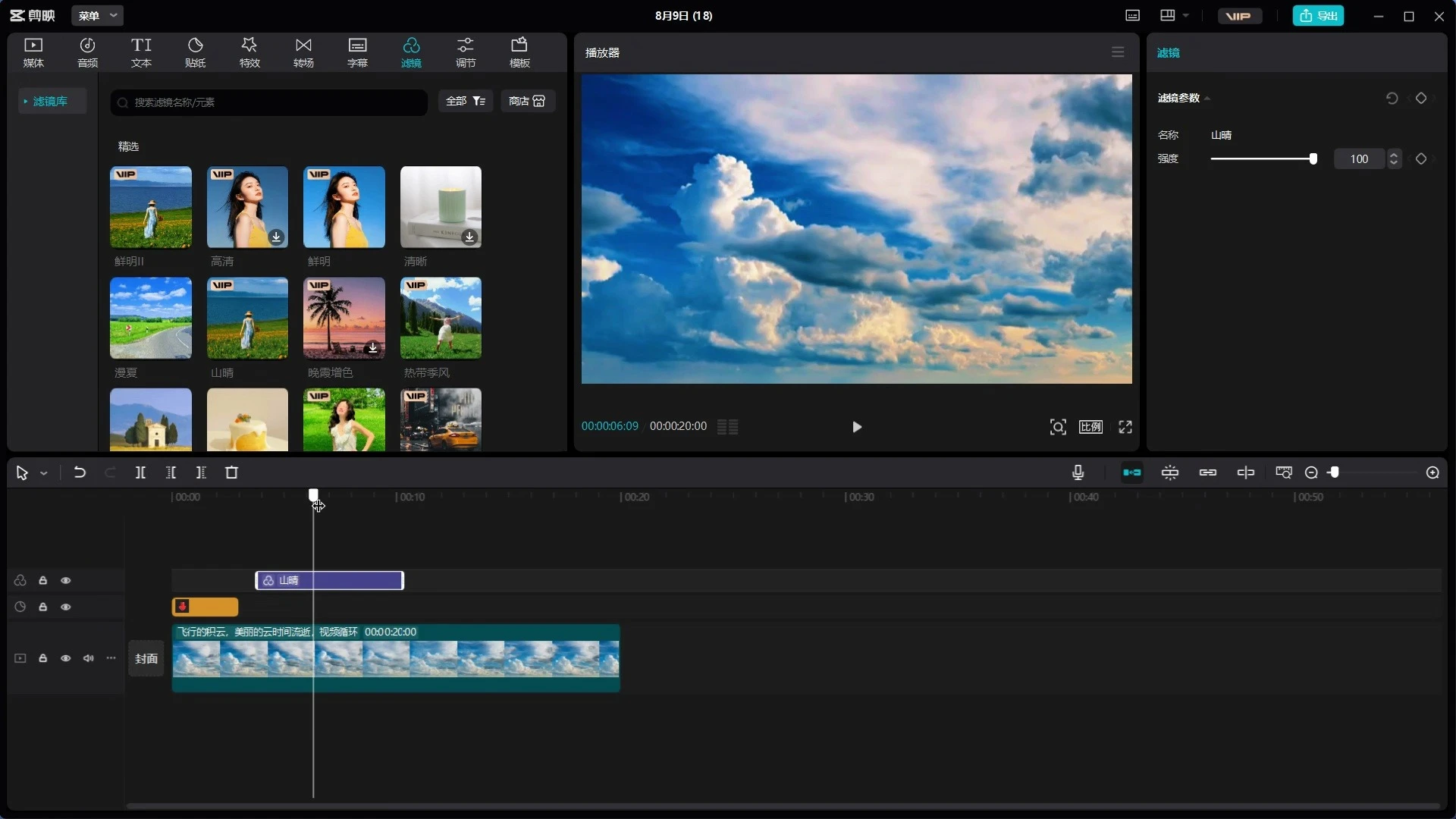The height and width of the screenshot is (819, 1456).
Task: Click the fullscreen icon in player
Action: (1125, 427)
